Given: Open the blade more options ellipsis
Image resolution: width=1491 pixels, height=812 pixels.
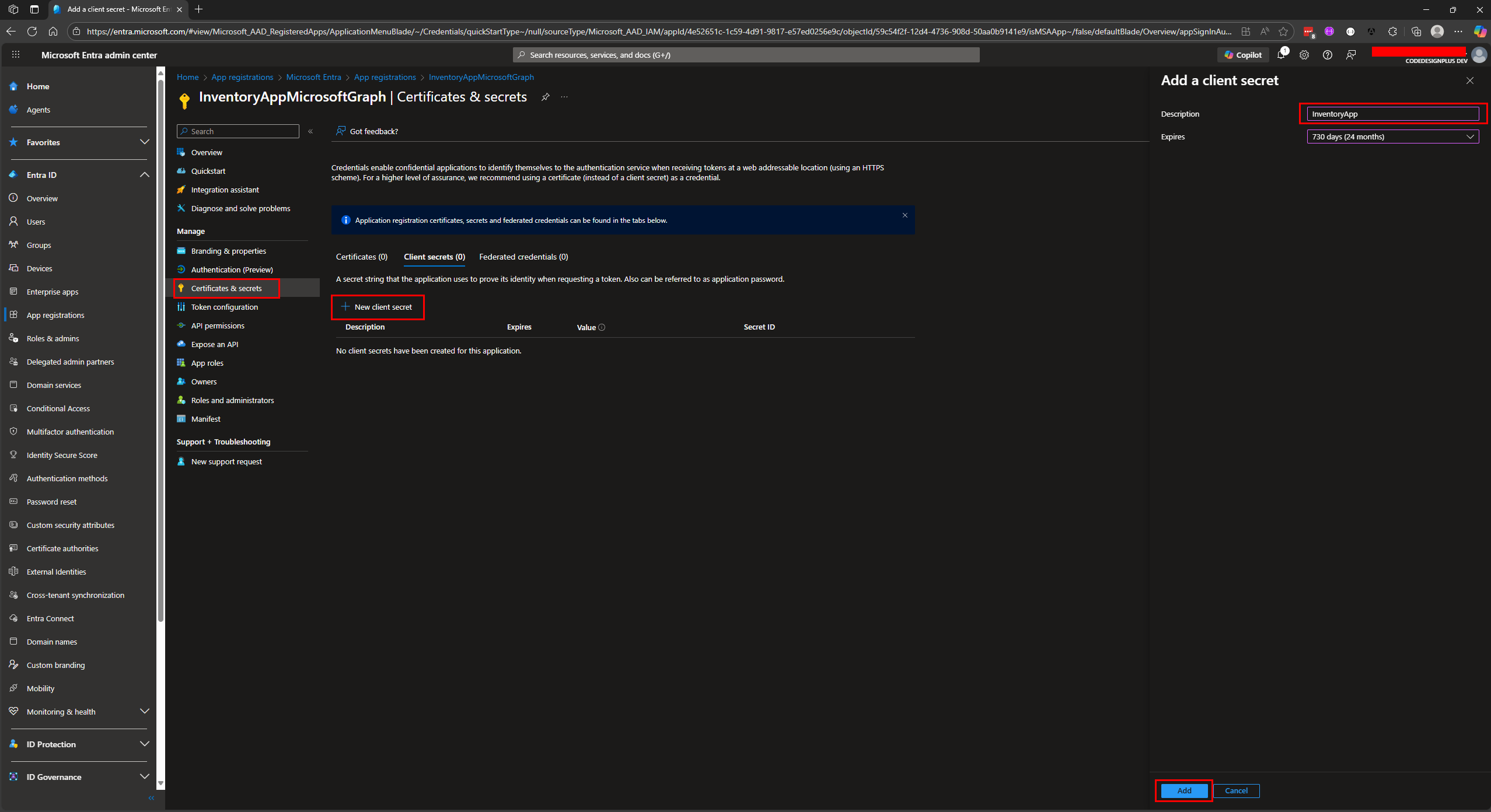Looking at the screenshot, I should click(564, 97).
